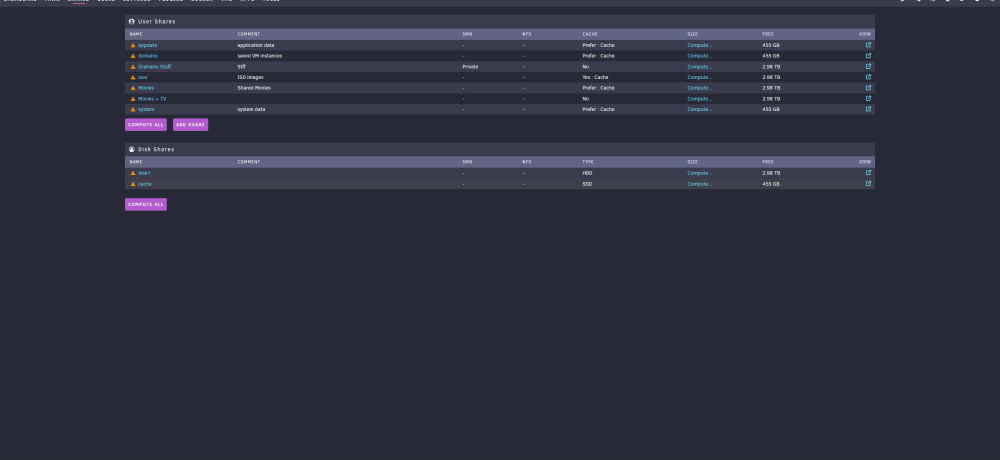Open the appdata share settings
Viewport: 1000px width, 460px height.
tap(147, 45)
